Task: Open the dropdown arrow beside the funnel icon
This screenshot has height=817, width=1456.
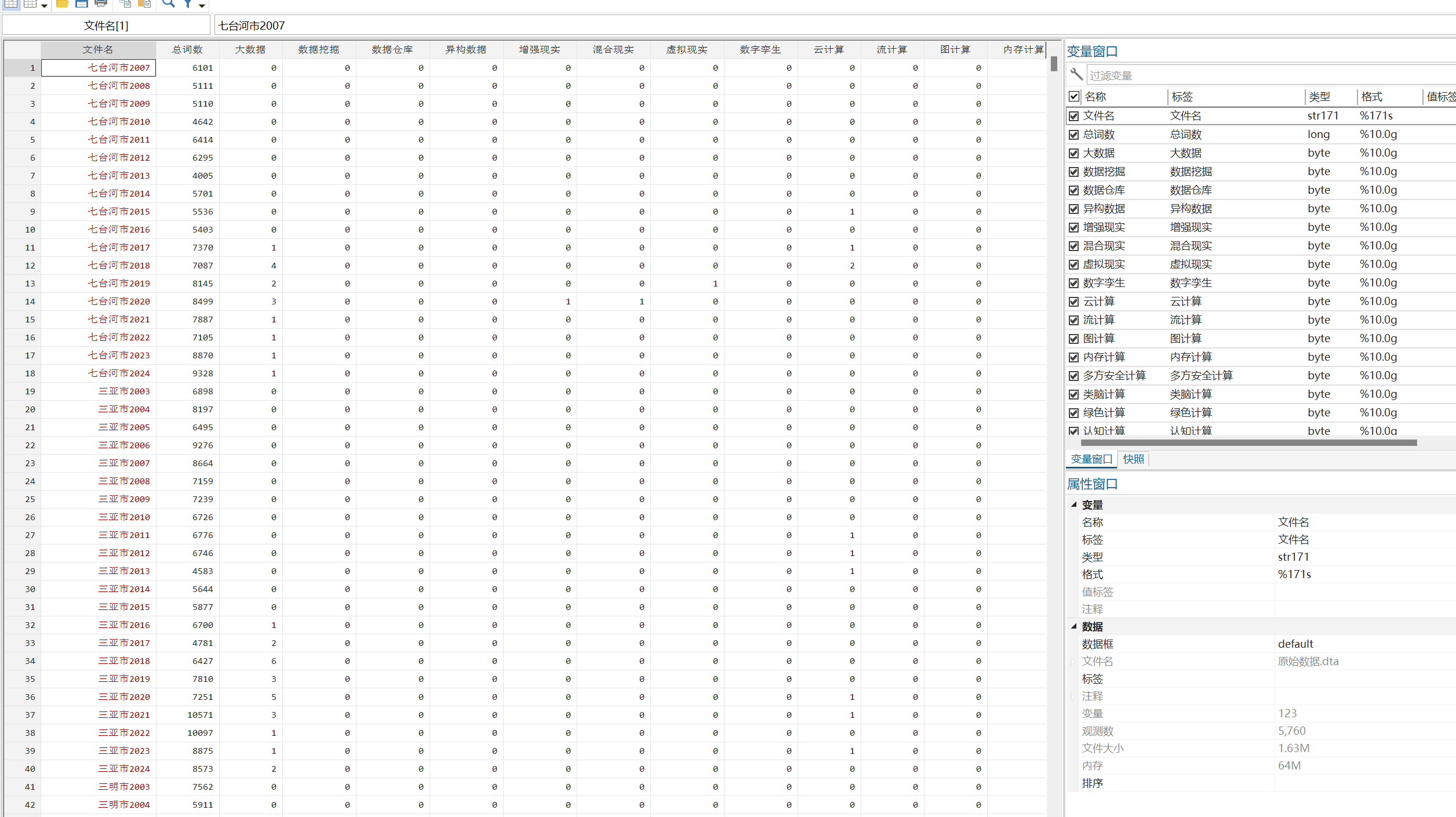Action: [202, 6]
